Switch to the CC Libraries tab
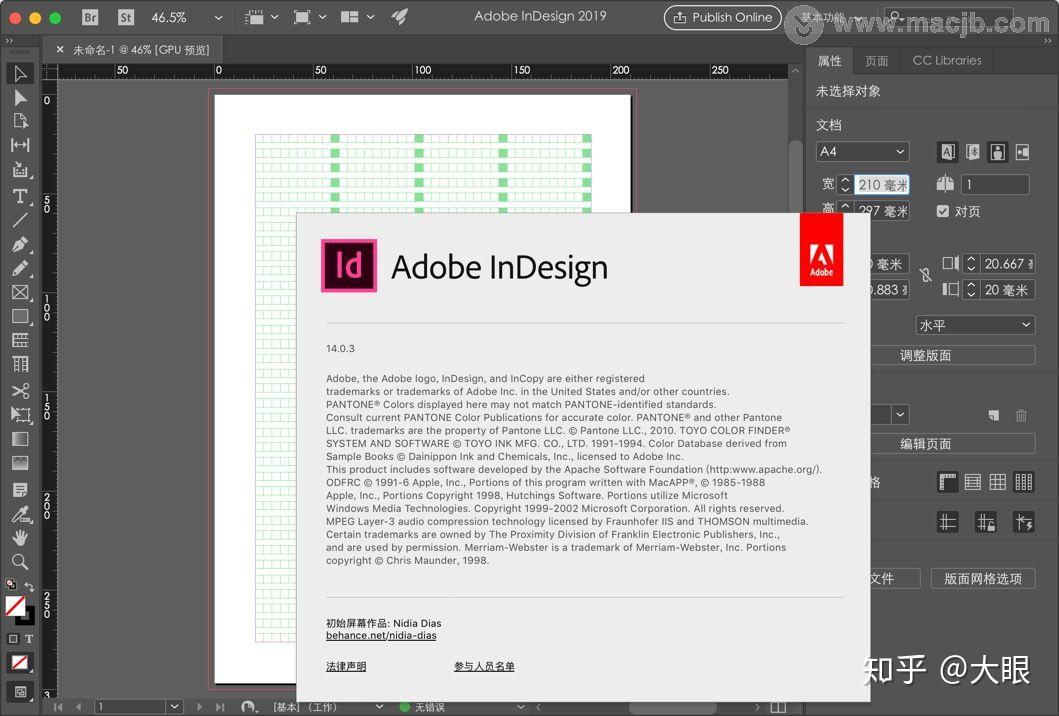Viewport: 1059px width, 716px height. pos(946,60)
